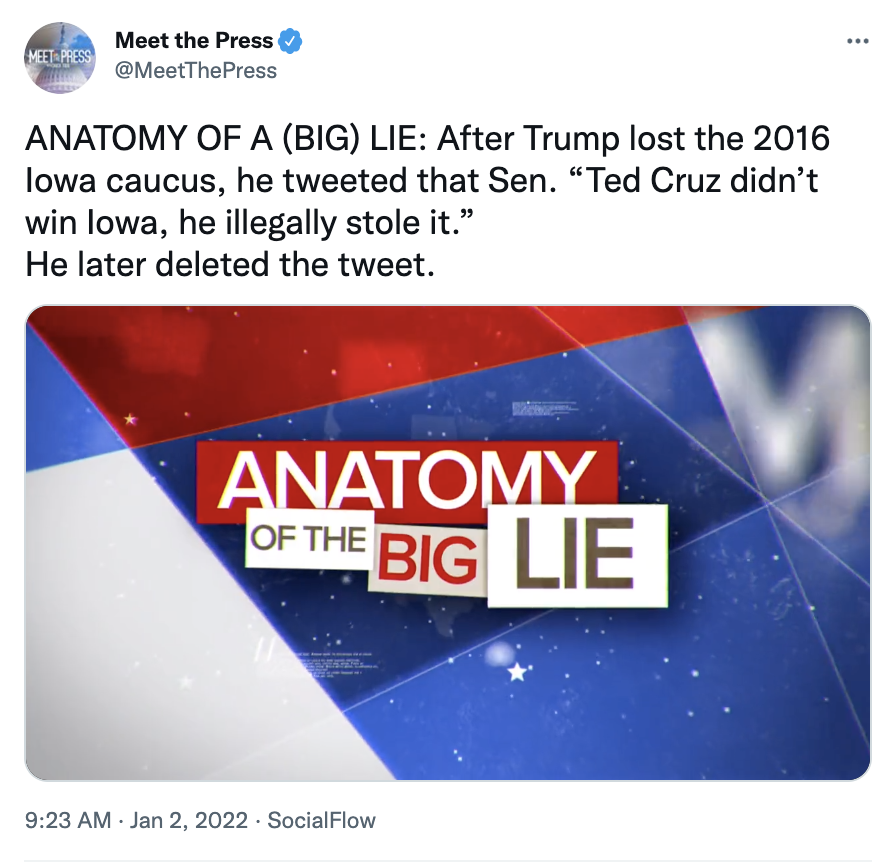Click the Meet the Press display name

[194, 41]
